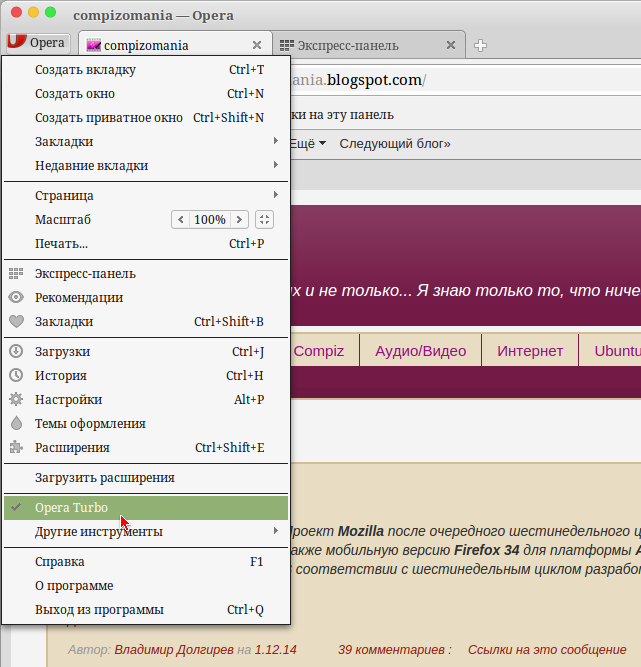This screenshot has height=667, width=641.
Task: Click author link Владимир Долгирев
Action: click(x=174, y=650)
